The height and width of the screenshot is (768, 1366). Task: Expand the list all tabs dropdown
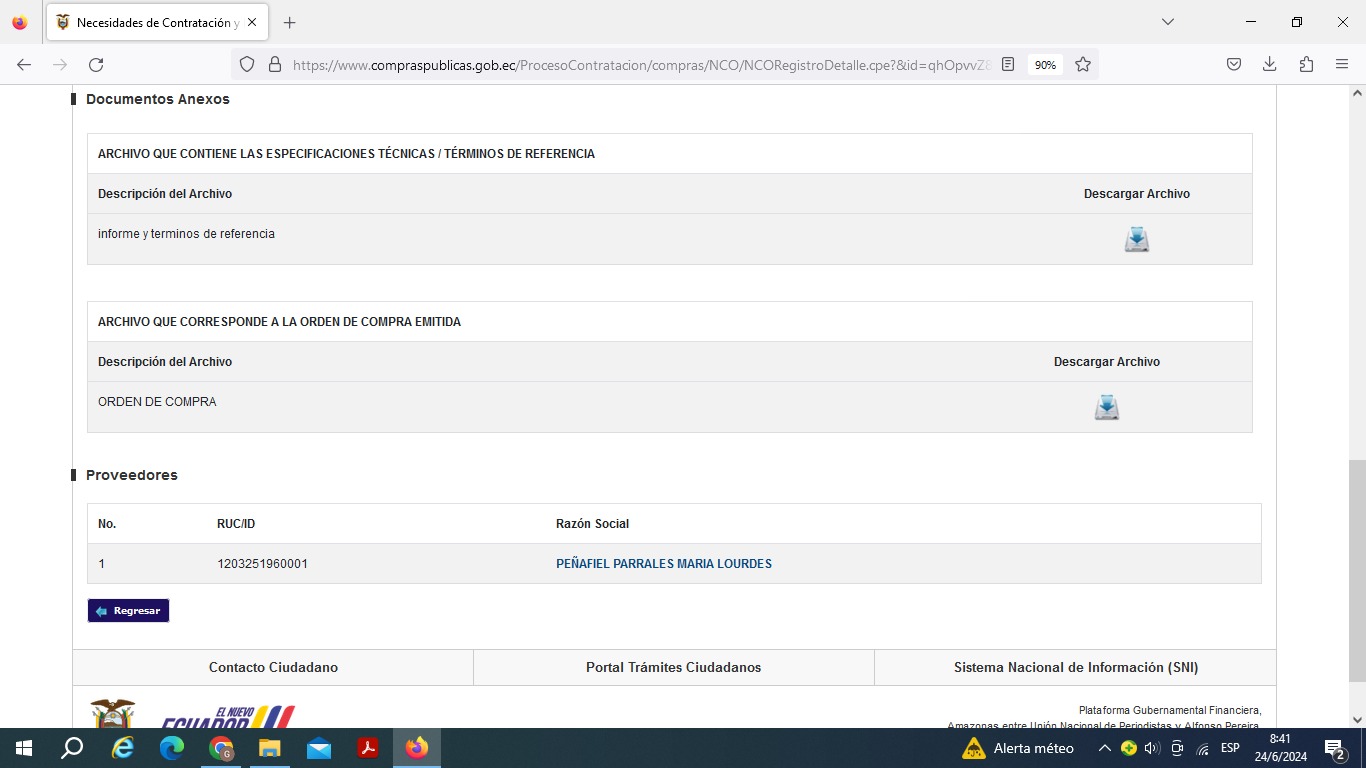(x=1167, y=22)
